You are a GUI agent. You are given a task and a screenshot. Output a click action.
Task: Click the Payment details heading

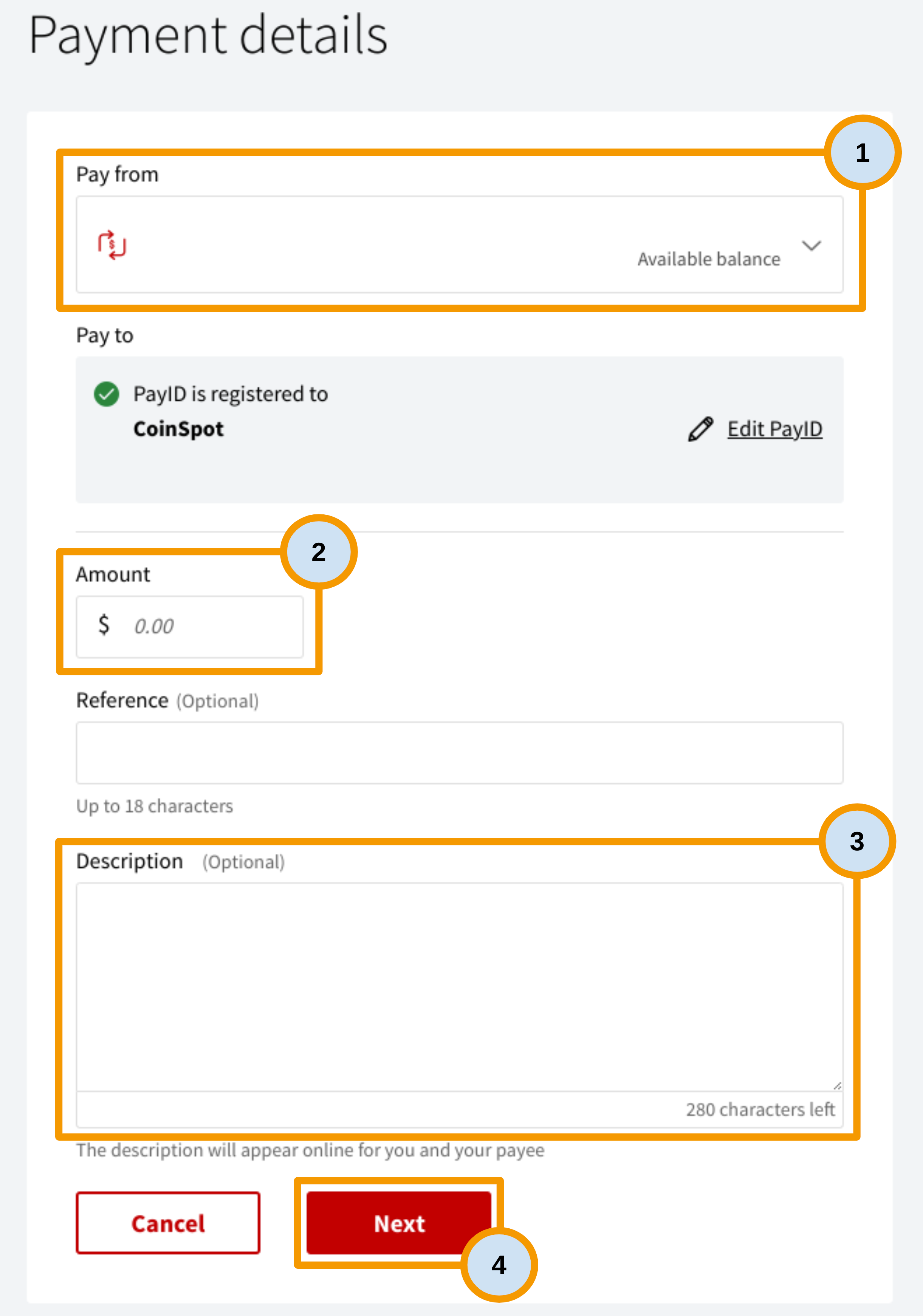(209, 36)
